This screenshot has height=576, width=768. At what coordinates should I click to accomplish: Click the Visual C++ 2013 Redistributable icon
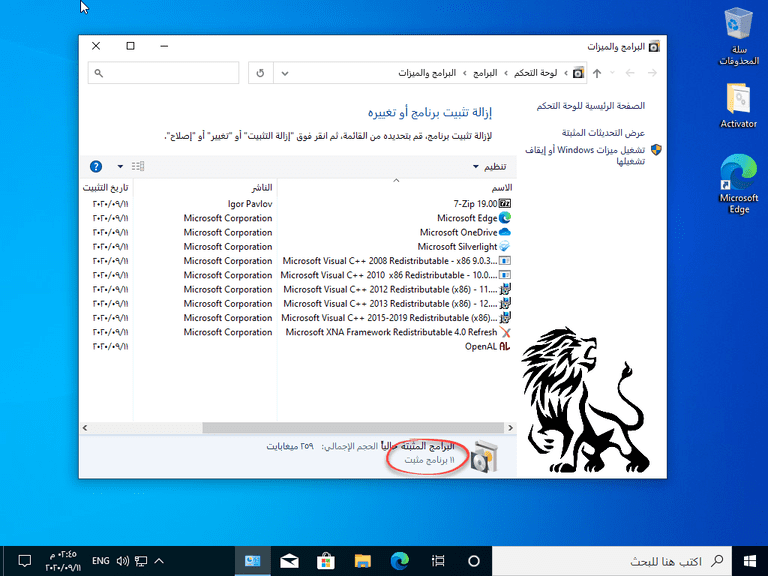(504, 303)
